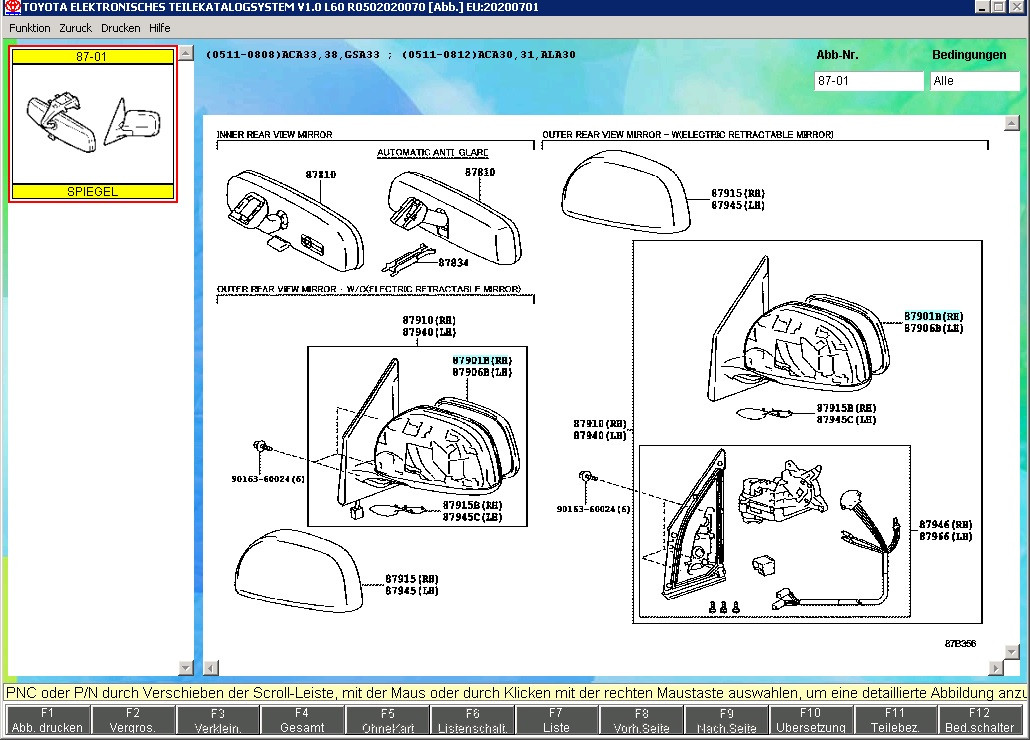Viewport: 1030px width, 740px height.
Task: Open the Funktion menu
Action: coord(30,28)
